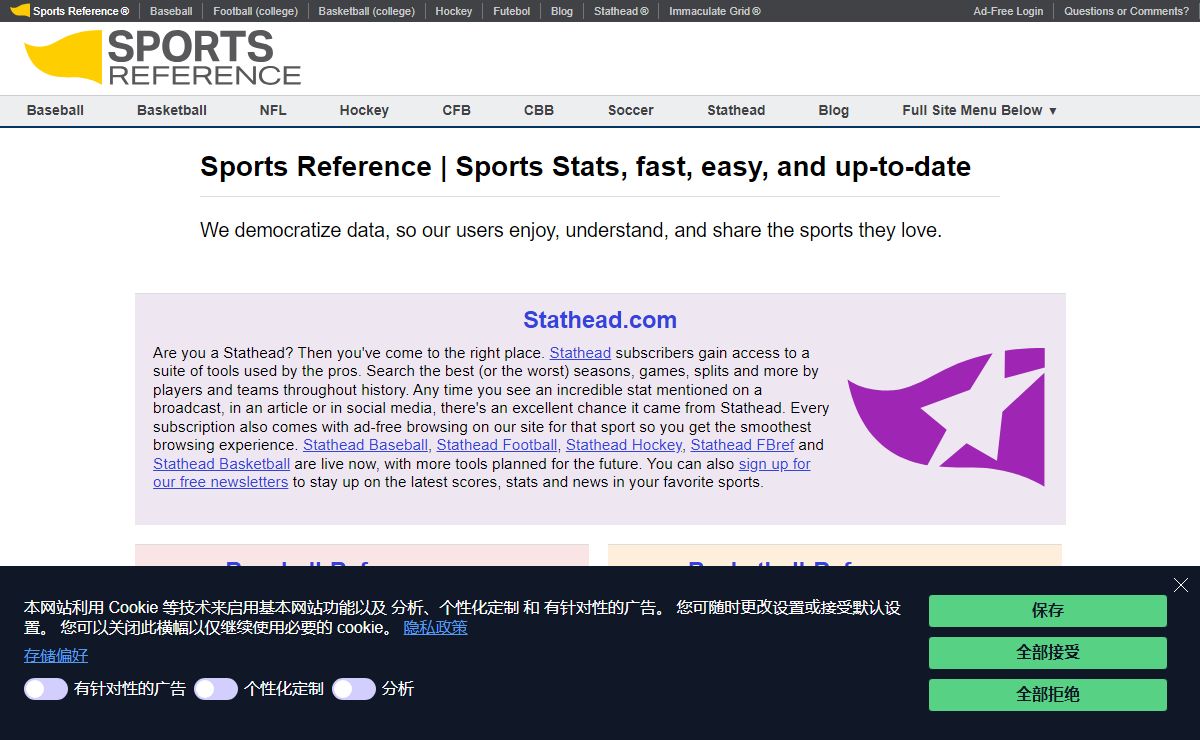This screenshot has height=740, width=1200.
Task: Toggle the 有针对性的广告 switch
Action: tap(46, 689)
